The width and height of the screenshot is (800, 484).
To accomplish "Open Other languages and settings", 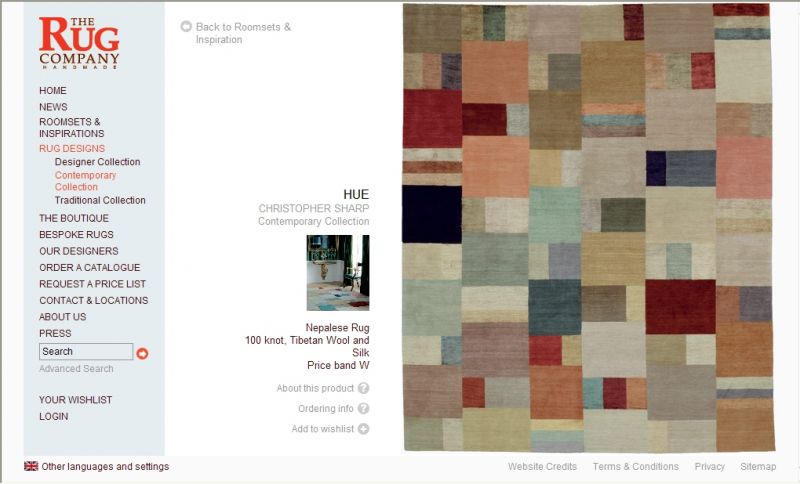I will click(x=105, y=466).
